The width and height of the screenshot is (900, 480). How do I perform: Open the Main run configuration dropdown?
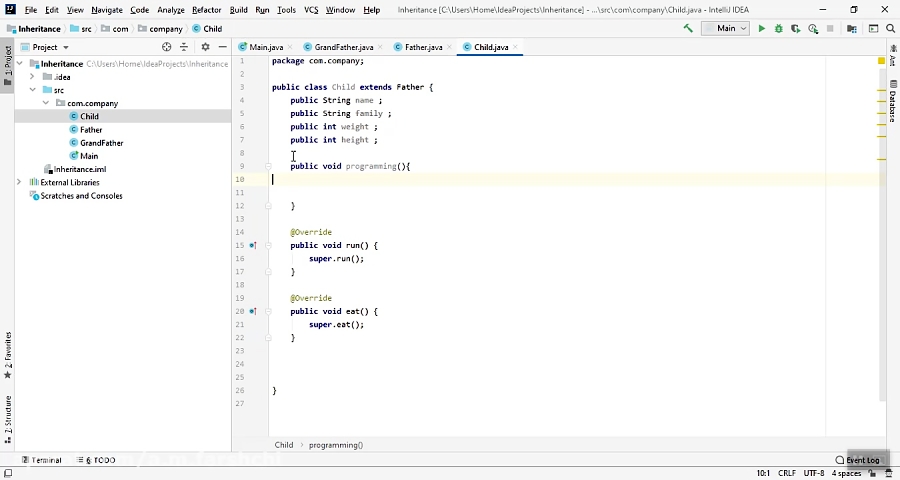(x=726, y=28)
